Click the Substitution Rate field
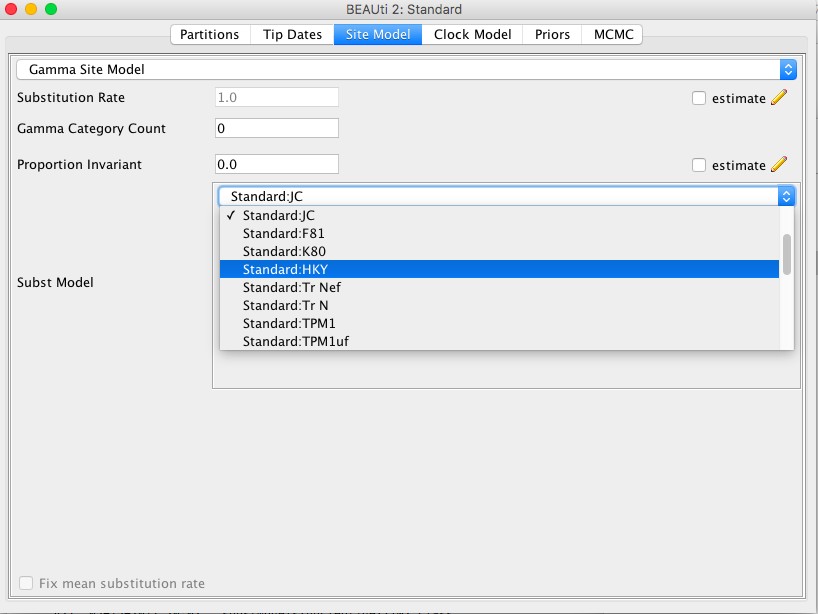The width and height of the screenshot is (818, 614). tap(276, 98)
